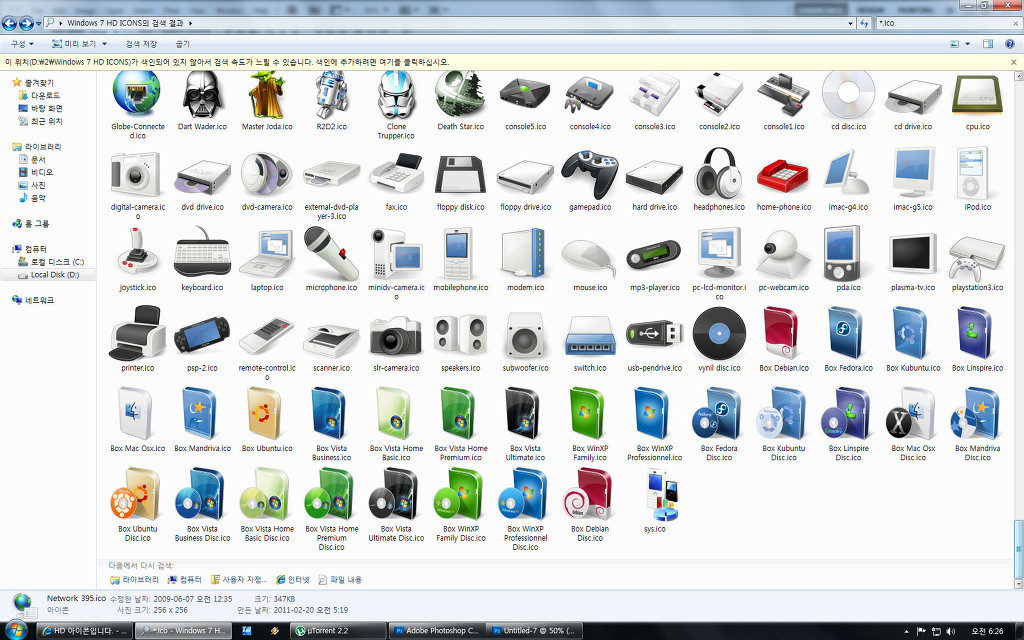Click the 굽기 (Burn) button
The image size is (1024, 640).
pyautogui.click(x=182, y=44)
